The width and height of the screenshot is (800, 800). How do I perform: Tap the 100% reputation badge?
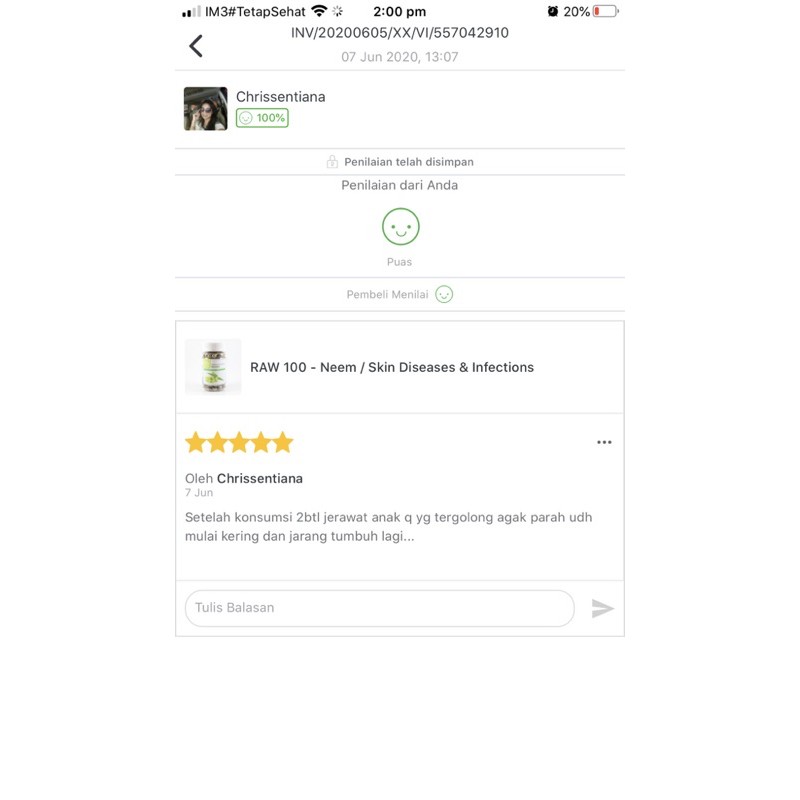click(262, 118)
